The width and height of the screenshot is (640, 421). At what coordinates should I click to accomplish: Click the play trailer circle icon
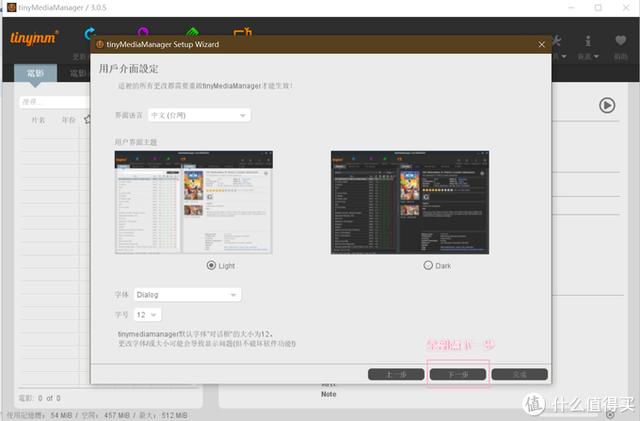[607, 105]
